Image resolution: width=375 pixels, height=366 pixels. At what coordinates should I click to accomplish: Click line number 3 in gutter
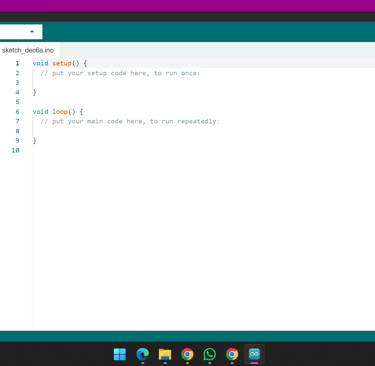pos(17,83)
